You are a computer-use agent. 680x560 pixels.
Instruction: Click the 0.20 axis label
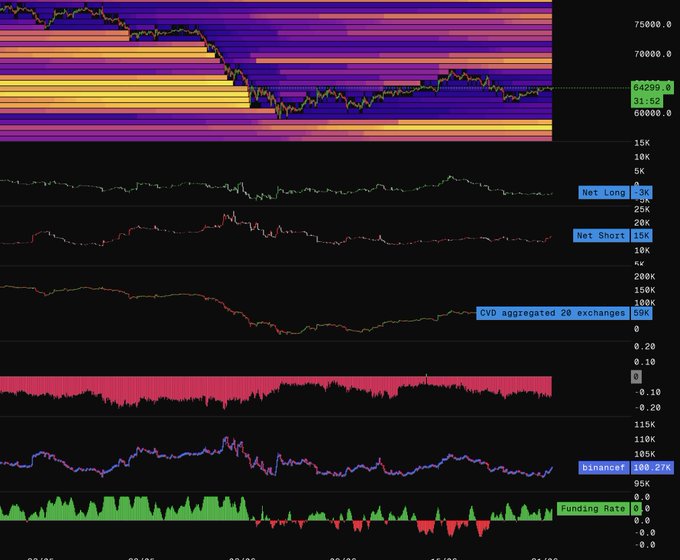pos(644,347)
